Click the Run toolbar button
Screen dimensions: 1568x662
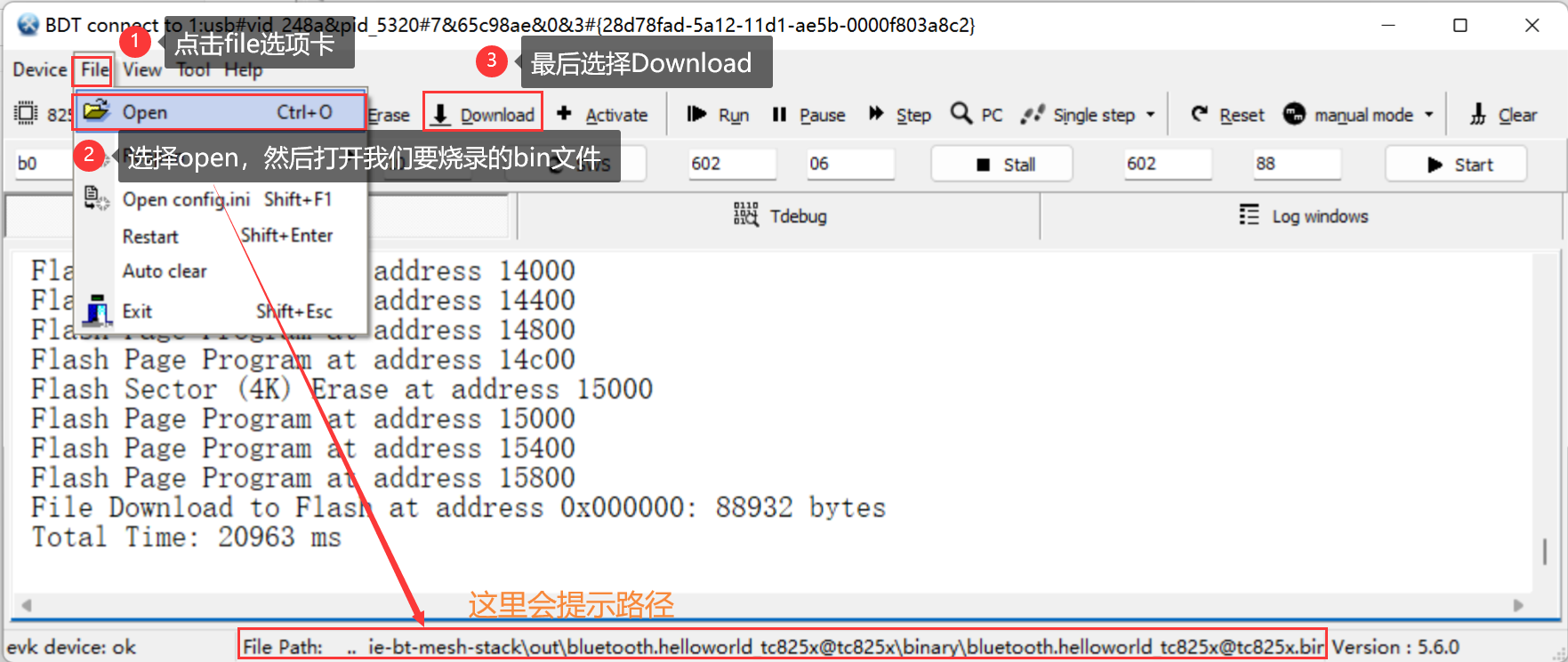(718, 115)
